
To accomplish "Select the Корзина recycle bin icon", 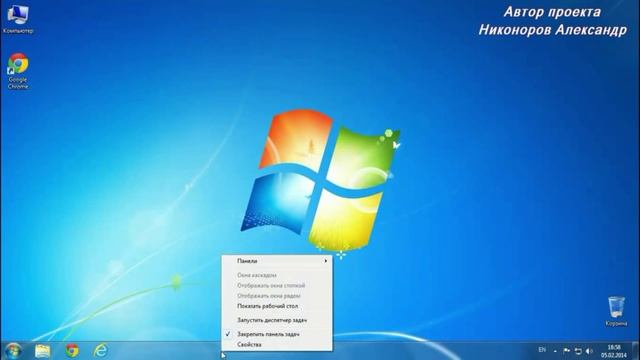I will coord(616,311).
